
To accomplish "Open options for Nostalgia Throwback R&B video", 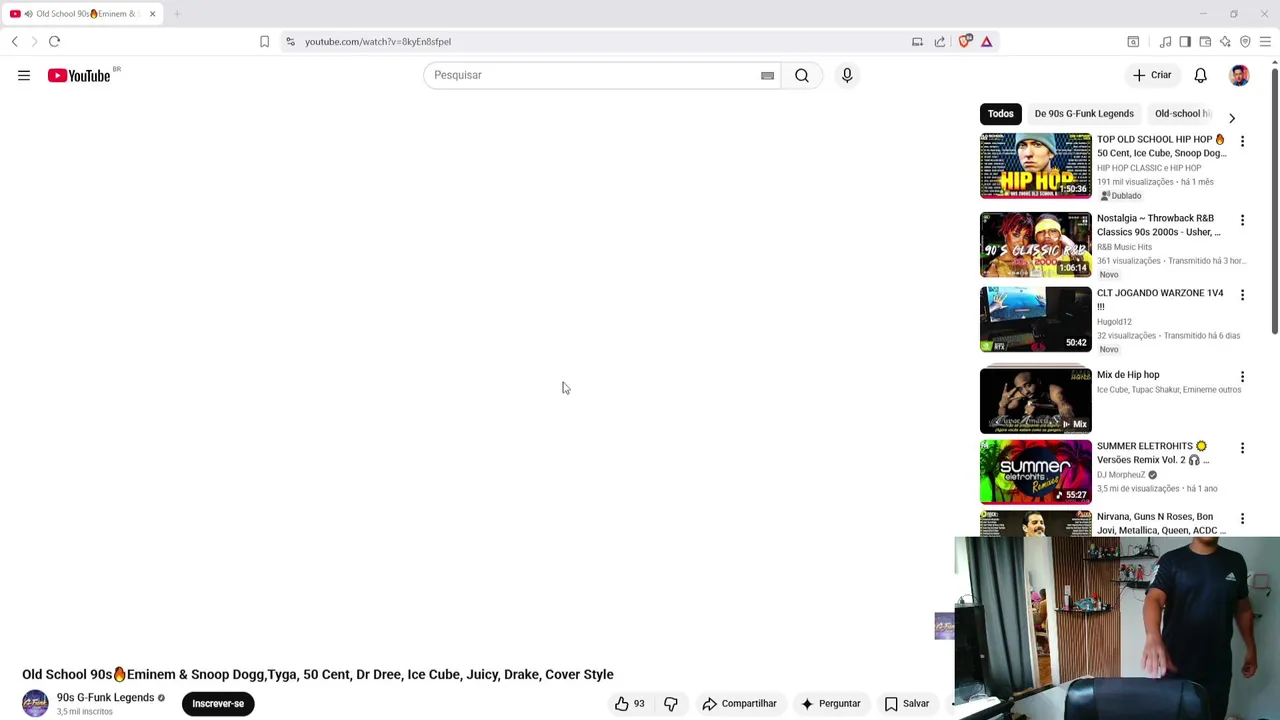I will [1242, 220].
